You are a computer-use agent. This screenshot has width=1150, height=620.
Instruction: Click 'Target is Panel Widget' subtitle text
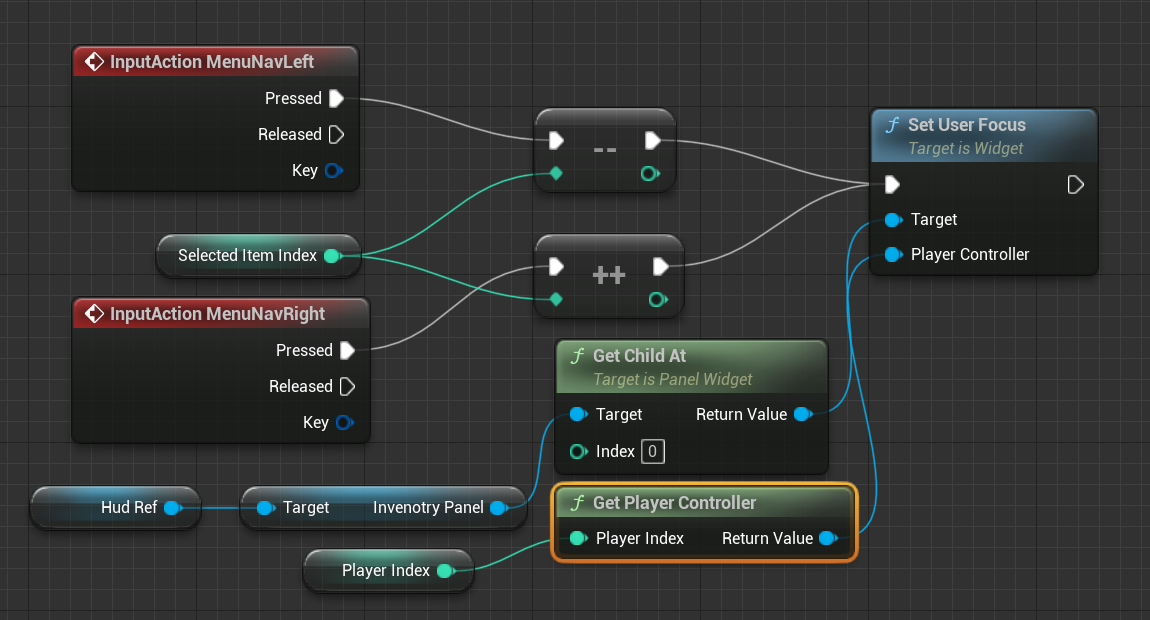tap(673, 379)
